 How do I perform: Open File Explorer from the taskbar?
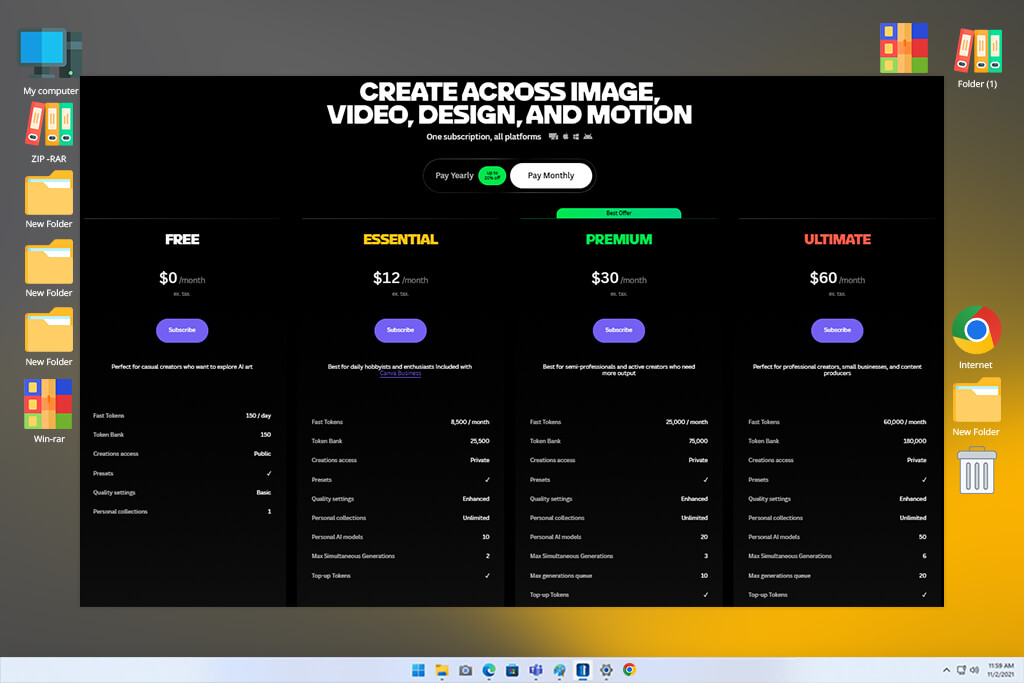(442, 670)
